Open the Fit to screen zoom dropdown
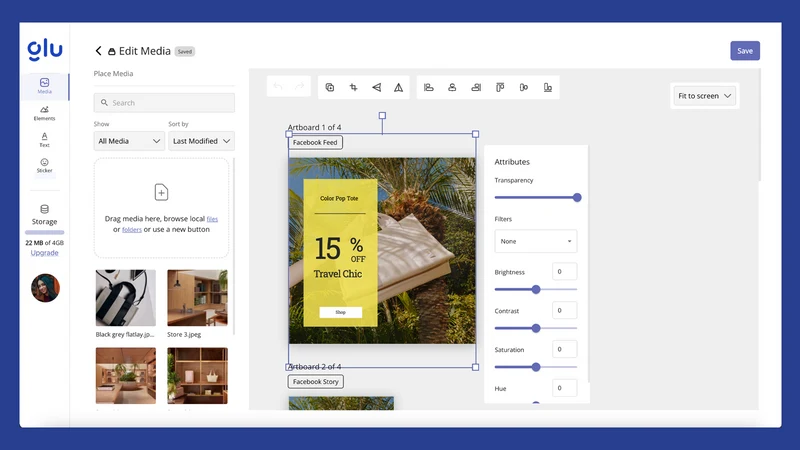Viewport: 800px width, 450px height. click(x=705, y=96)
